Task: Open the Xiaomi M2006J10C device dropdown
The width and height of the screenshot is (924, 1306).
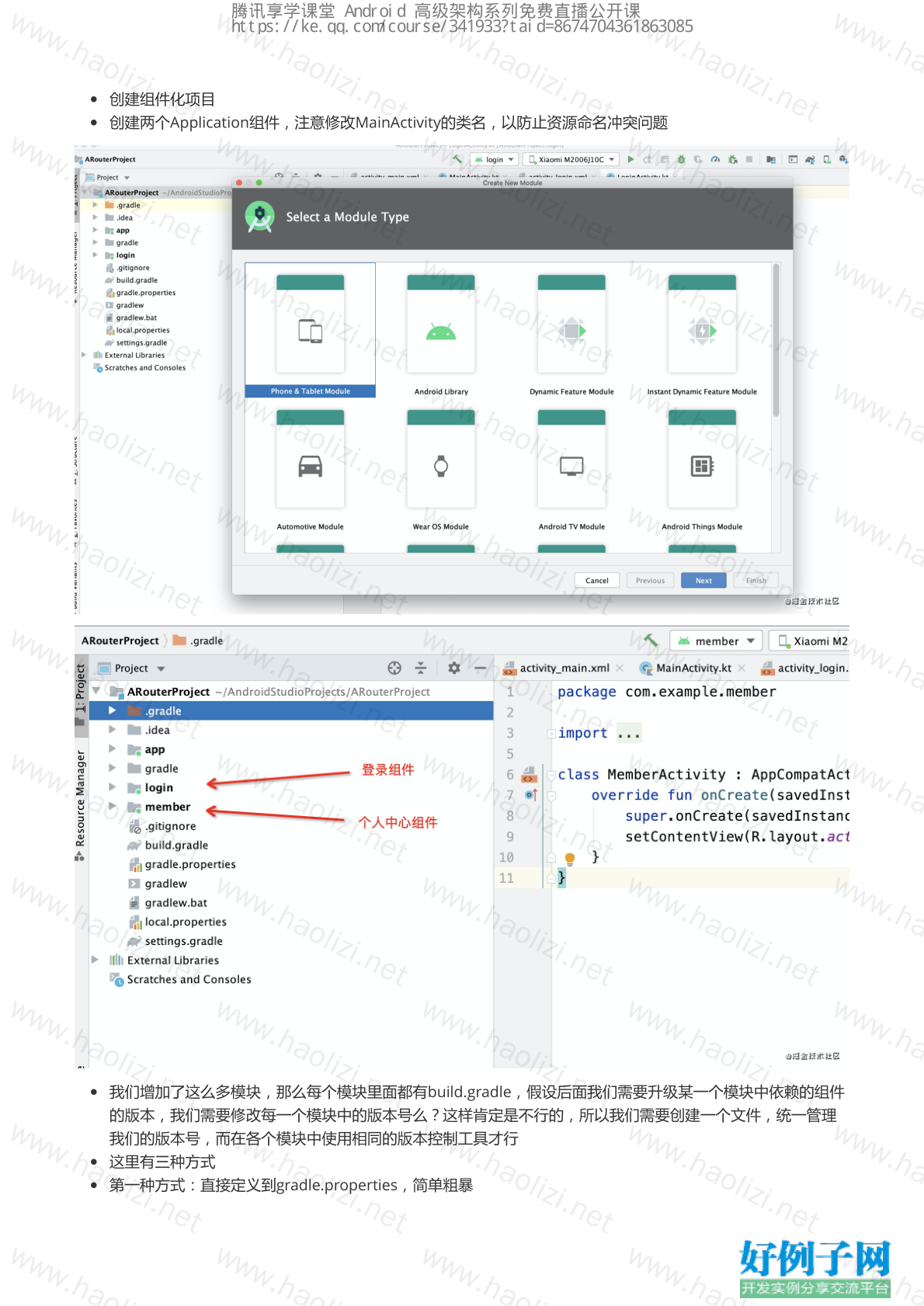Action: pyautogui.click(x=571, y=159)
